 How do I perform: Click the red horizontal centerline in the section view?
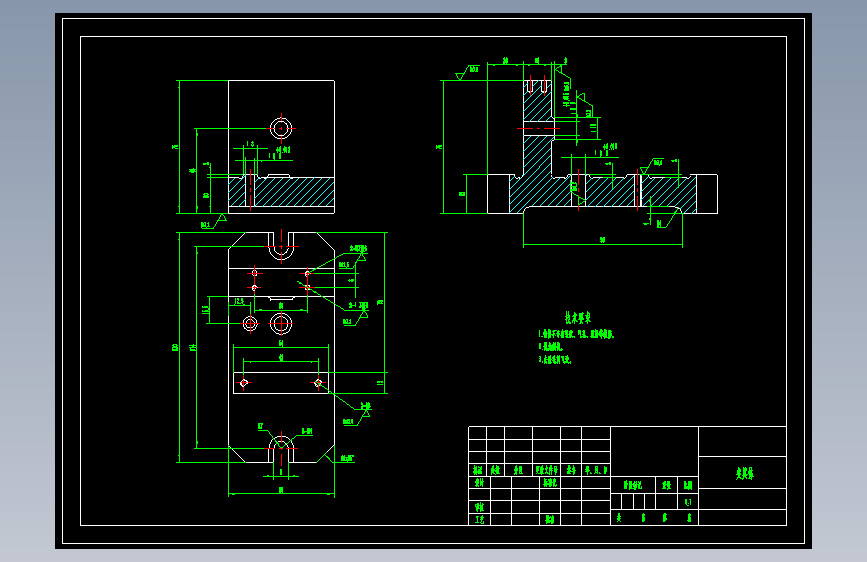click(x=538, y=128)
